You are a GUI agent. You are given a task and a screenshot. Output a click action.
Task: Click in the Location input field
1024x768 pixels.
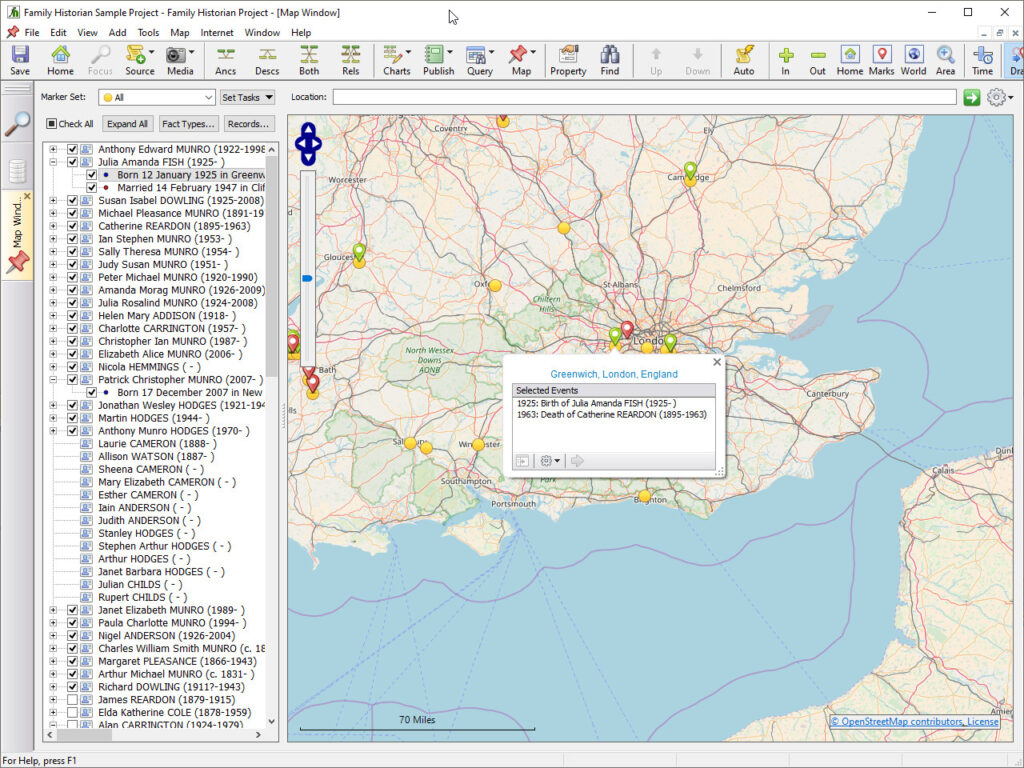(645, 97)
